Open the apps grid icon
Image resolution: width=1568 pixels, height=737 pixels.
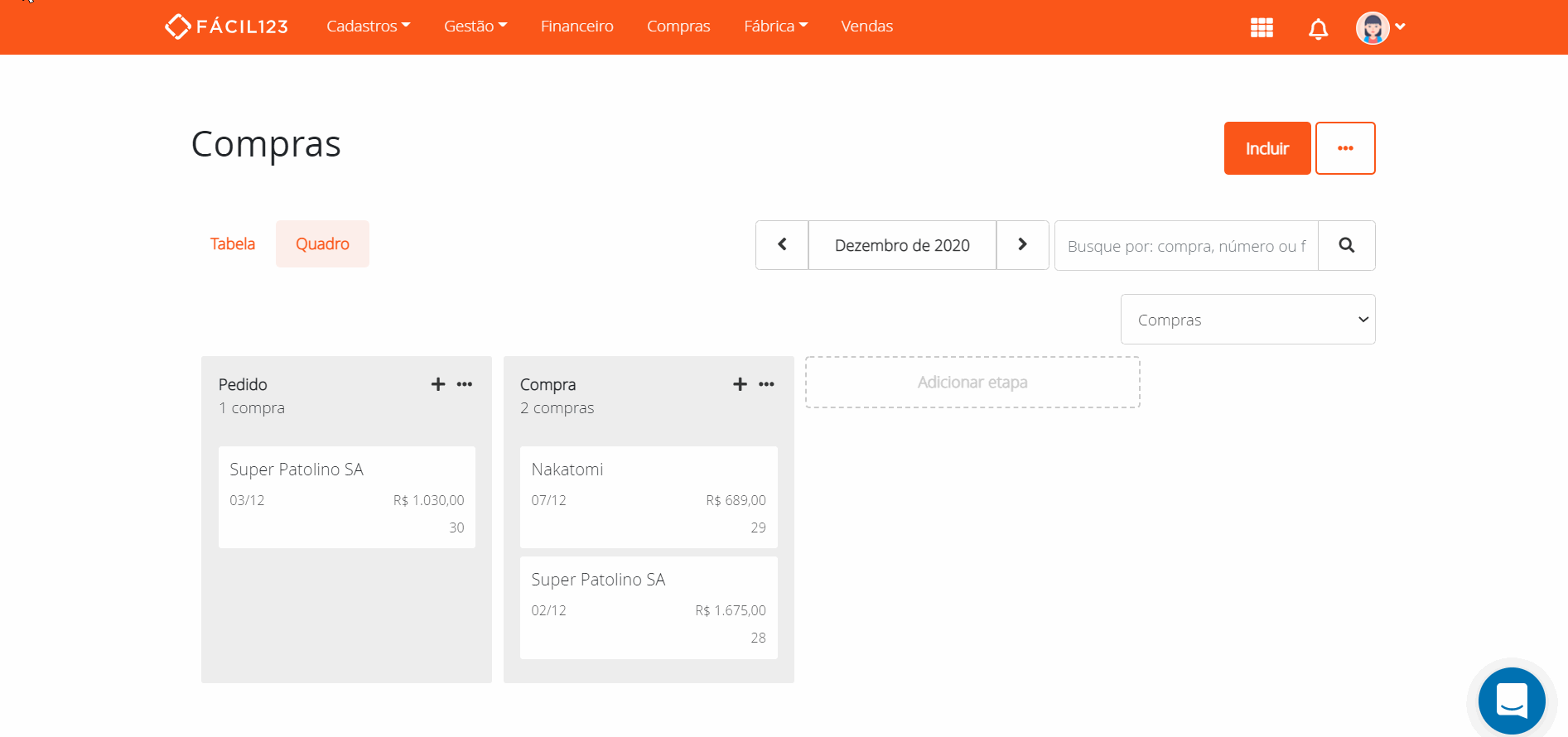1262,27
